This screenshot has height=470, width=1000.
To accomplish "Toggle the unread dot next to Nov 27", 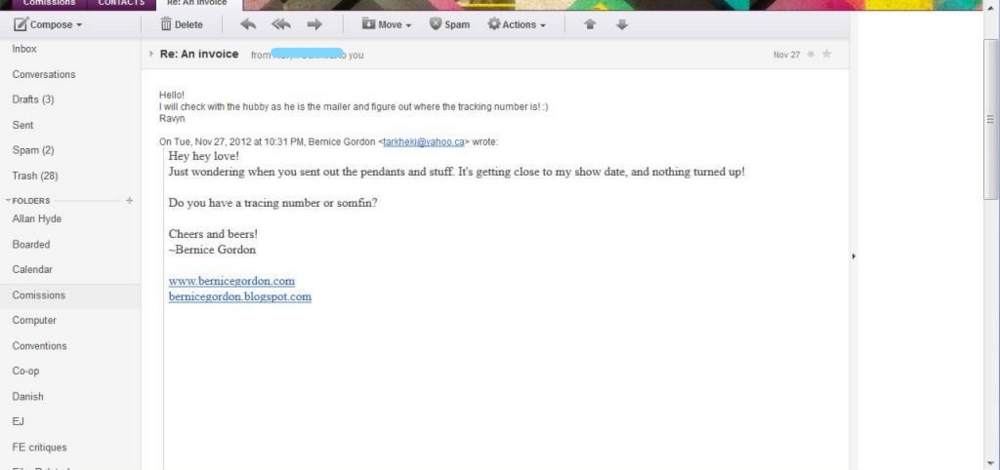I will coord(811,54).
